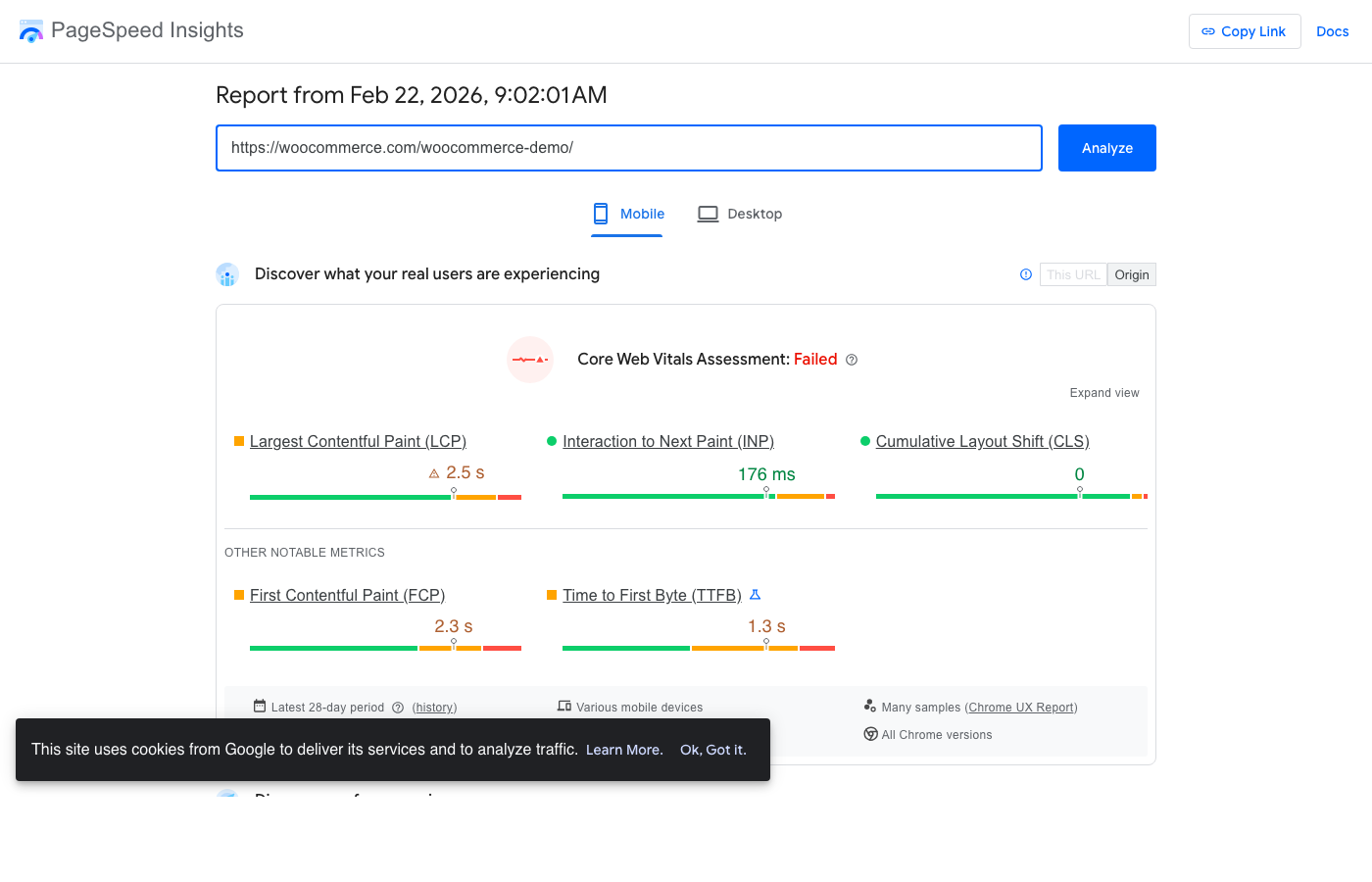Select the This URL toggle option
Image resolution: width=1372 pixels, height=882 pixels.
tap(1073, 274)
